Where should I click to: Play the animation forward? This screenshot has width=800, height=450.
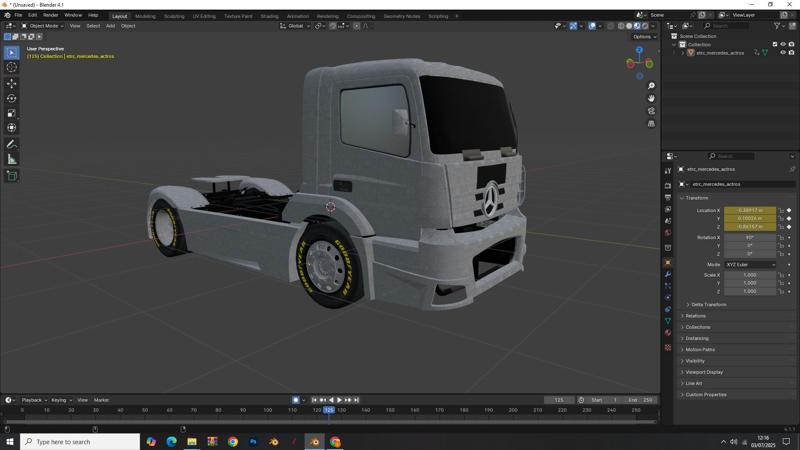[339, 400]
